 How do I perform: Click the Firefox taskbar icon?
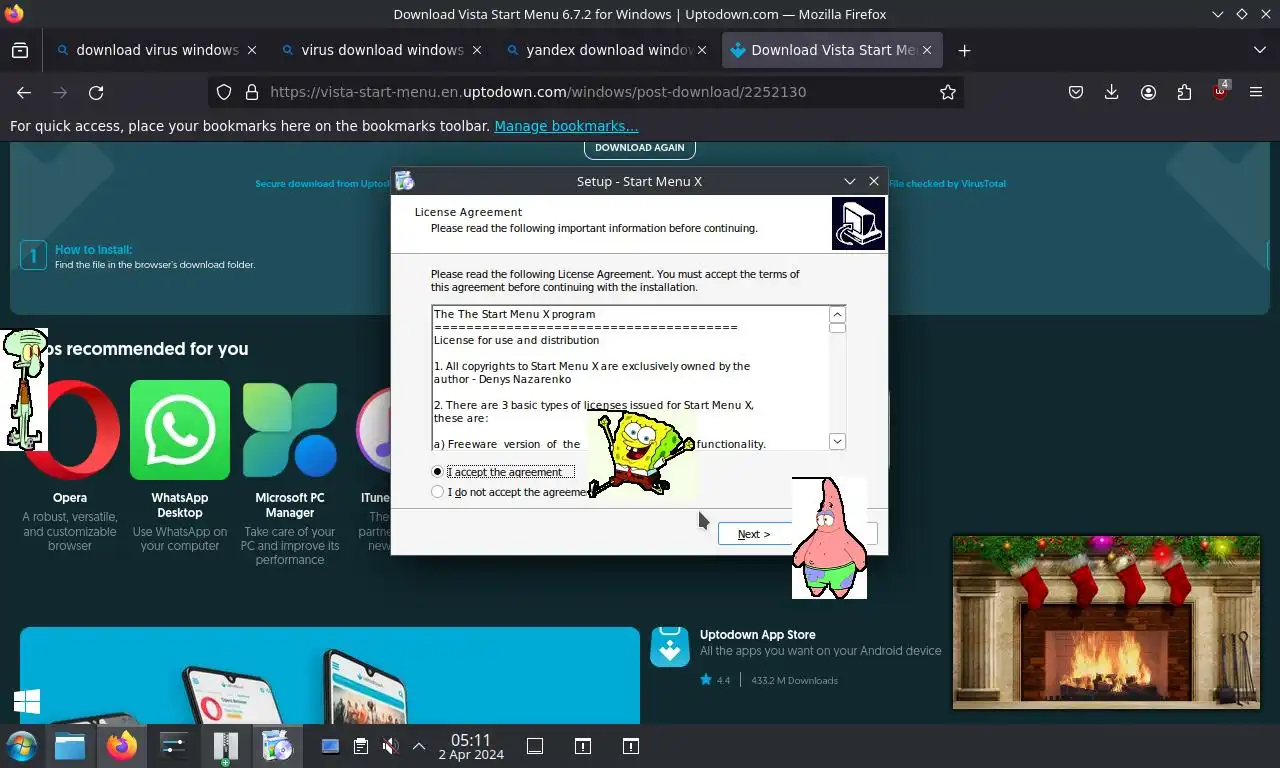point(122,746)
